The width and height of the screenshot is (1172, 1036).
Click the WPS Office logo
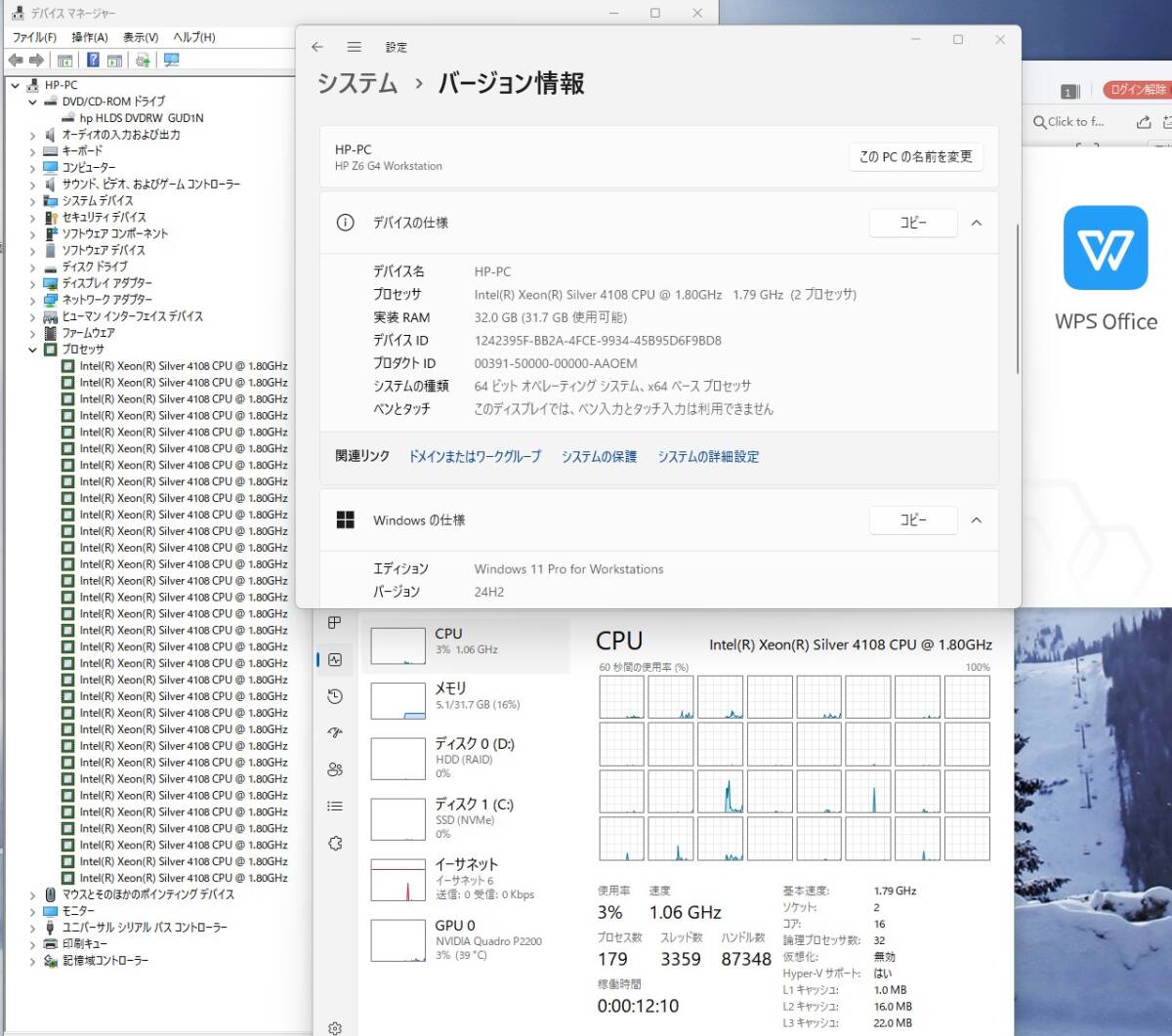tap(1106, 248)
